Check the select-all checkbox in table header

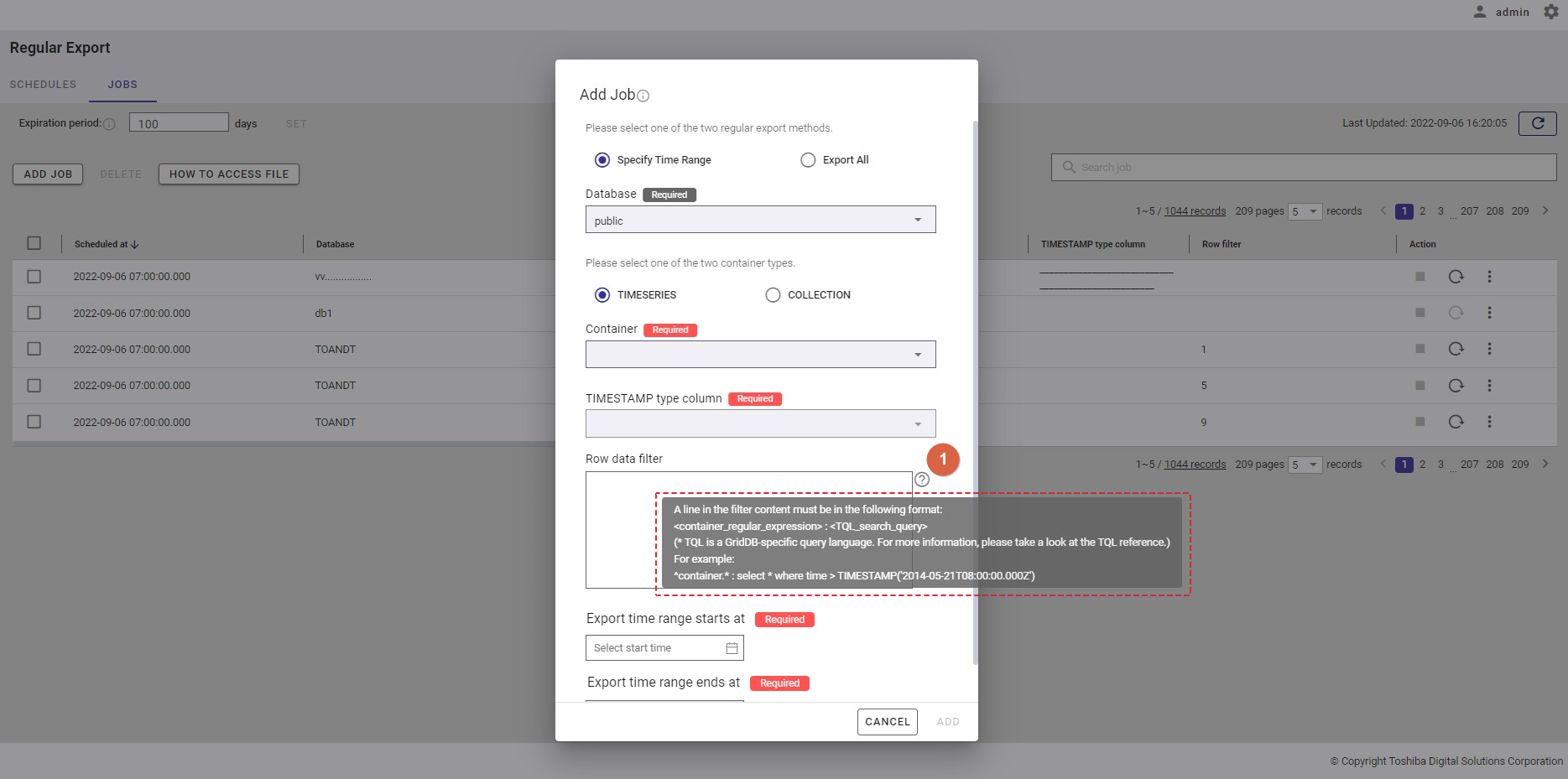click(x=34, y=243)
